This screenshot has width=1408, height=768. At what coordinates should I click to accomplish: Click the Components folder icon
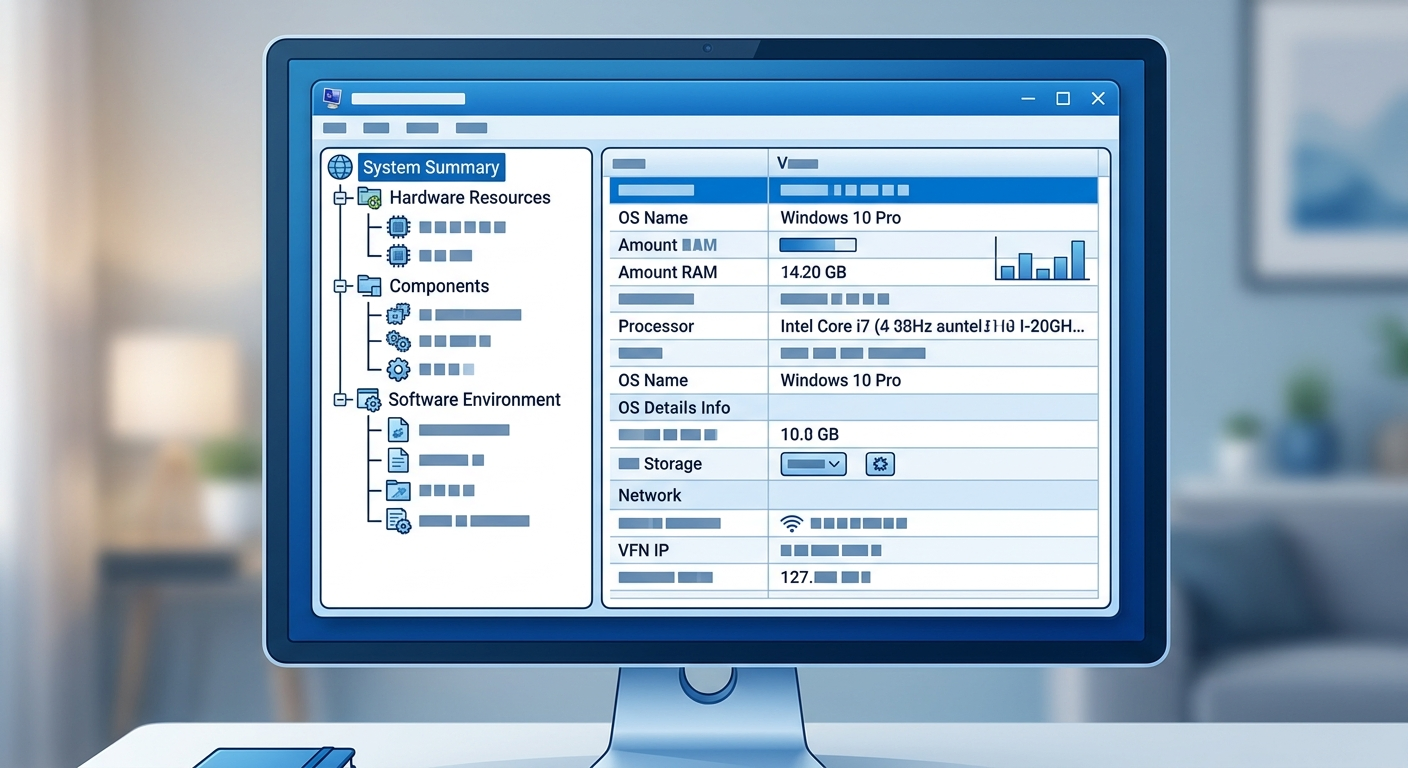click(370, 286)
